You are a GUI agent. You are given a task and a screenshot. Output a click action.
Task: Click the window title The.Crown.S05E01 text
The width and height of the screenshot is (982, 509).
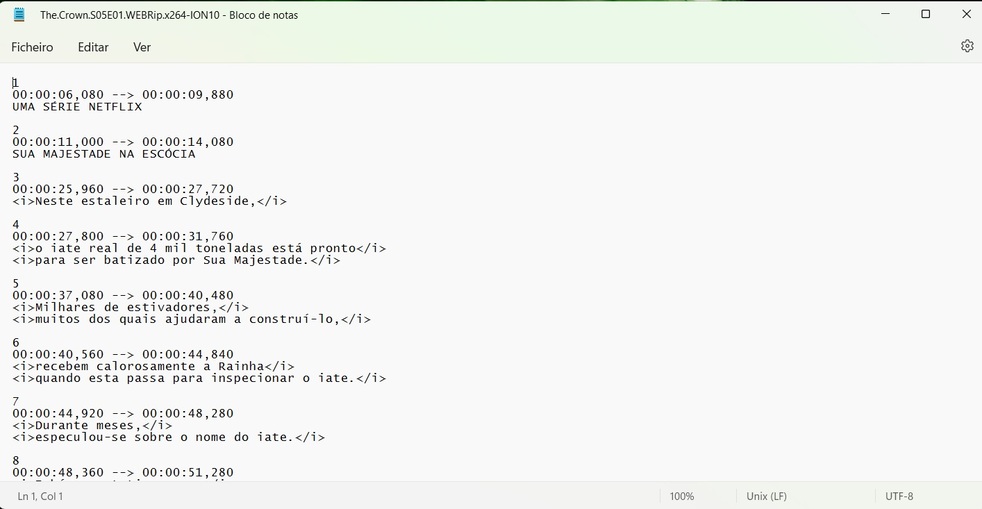coord(169,15)
